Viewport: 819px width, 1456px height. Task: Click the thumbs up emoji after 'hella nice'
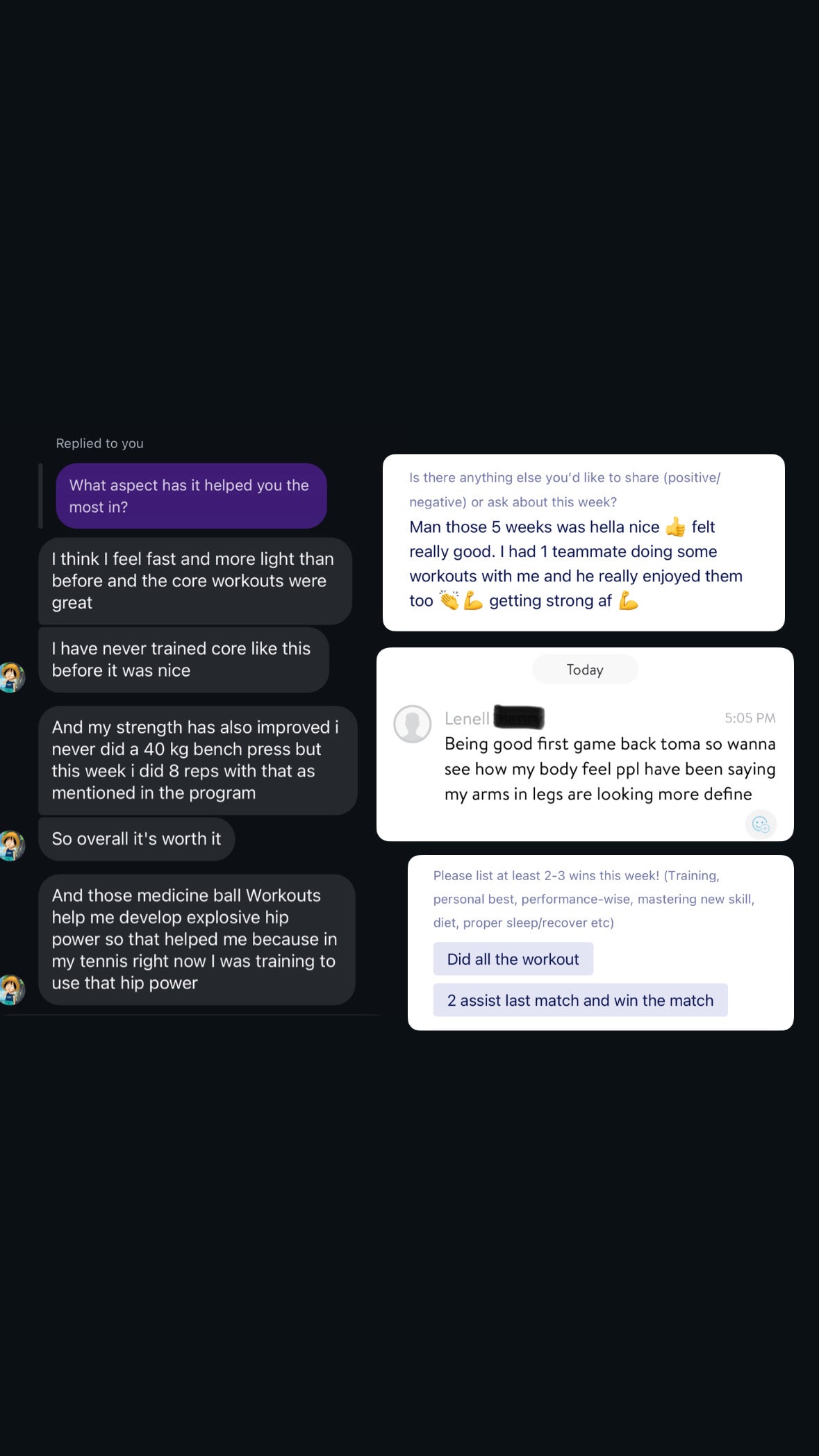[x=675, y=527]
